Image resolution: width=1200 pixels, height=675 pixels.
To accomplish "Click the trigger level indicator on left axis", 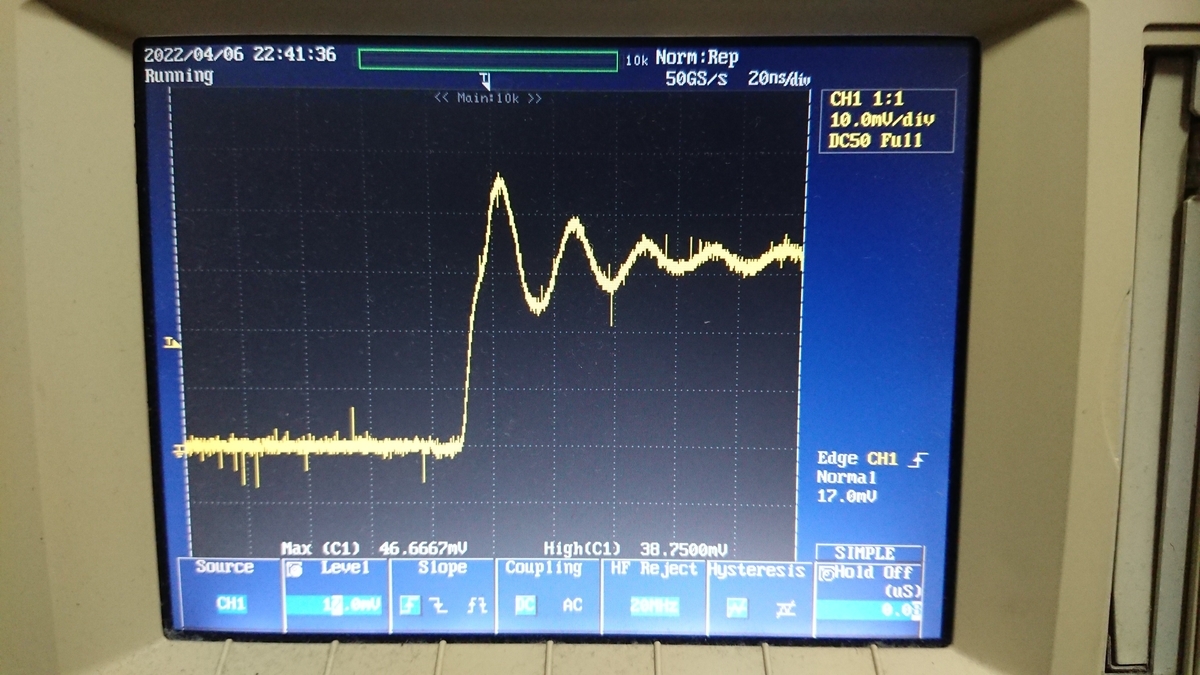I will pyautogui.click(x=172, y=342).
